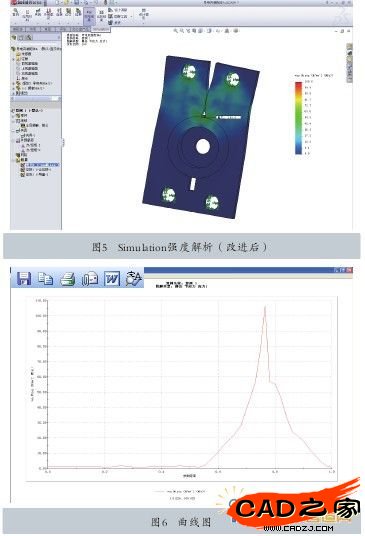Click the Word export icon in graph toolbar
This screenshot has width=365, height=536.
pos(112,279)
